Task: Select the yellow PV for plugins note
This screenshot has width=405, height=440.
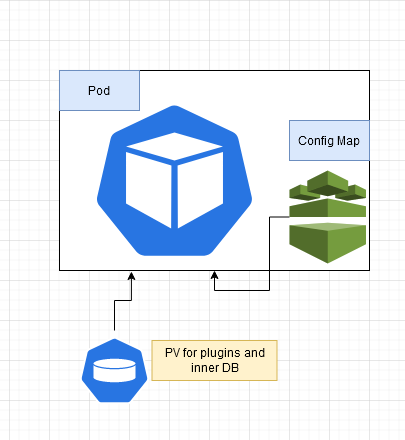Action: coord(214,360)
